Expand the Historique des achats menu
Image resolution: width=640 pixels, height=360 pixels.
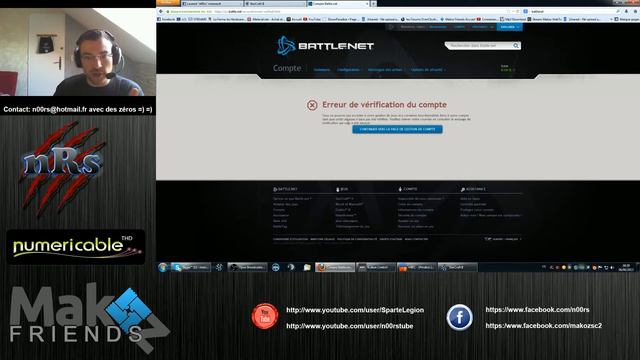tap(386, 70)
